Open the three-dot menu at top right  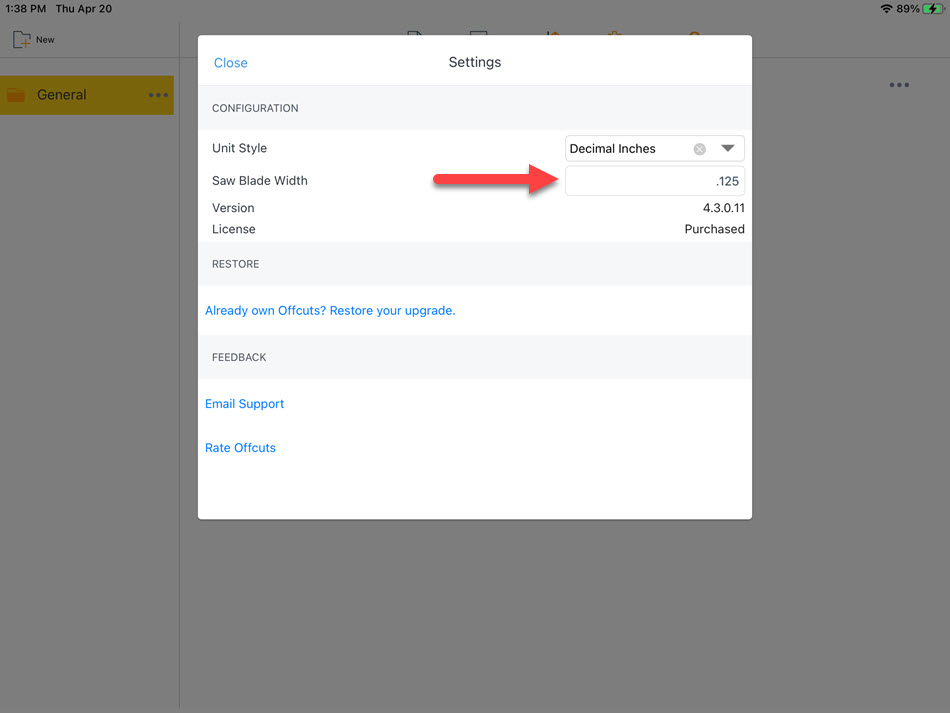tap(899, 85)
